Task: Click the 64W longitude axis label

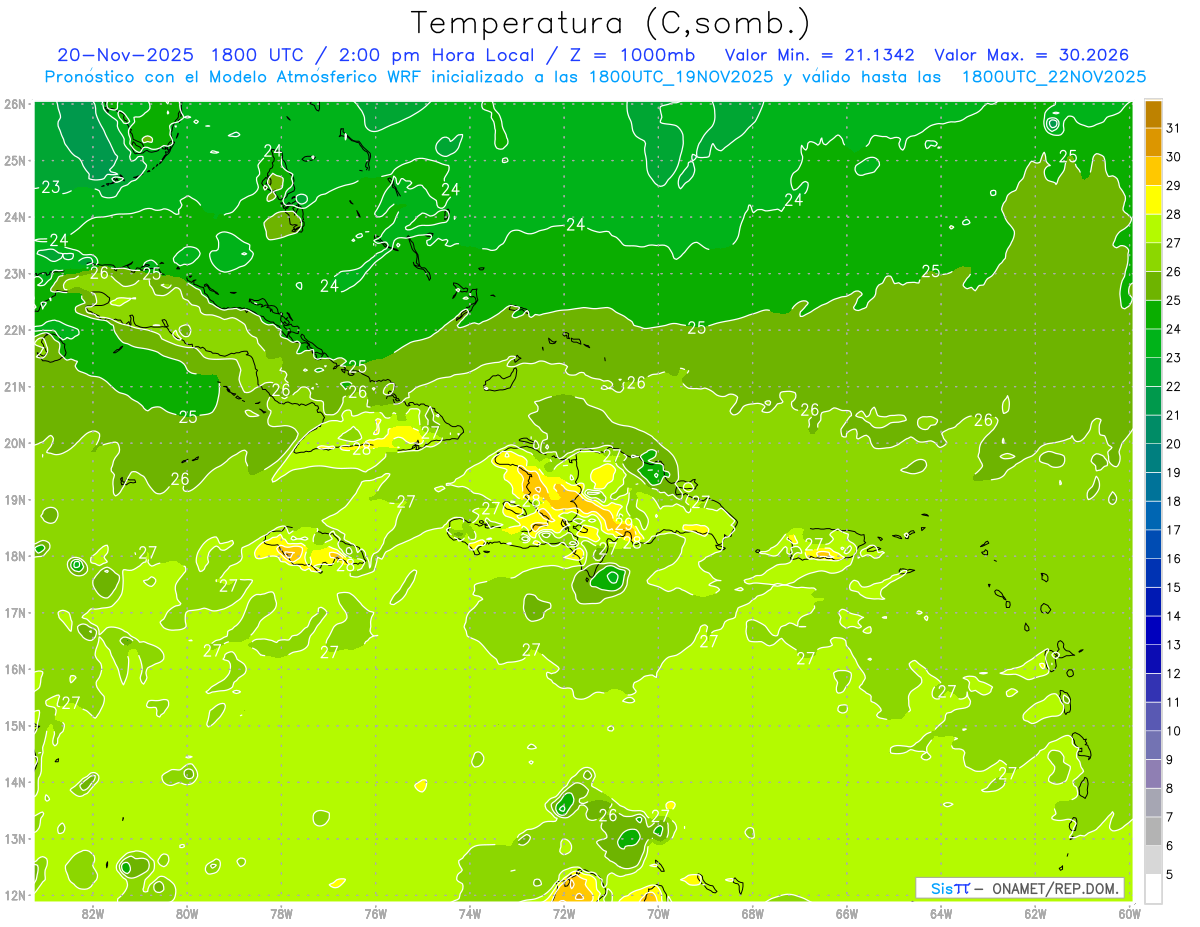Action: (941, 912)
